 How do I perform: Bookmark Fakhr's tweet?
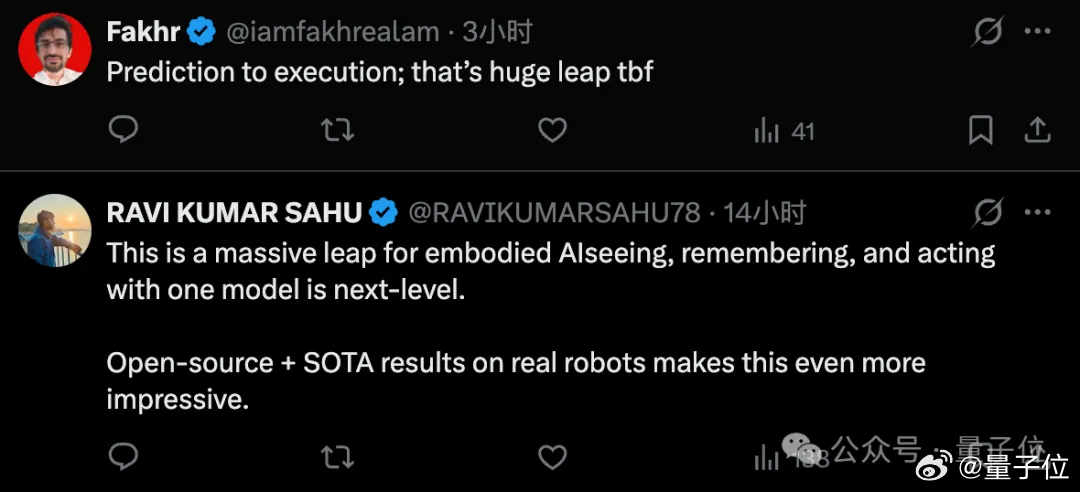[981, 130]
